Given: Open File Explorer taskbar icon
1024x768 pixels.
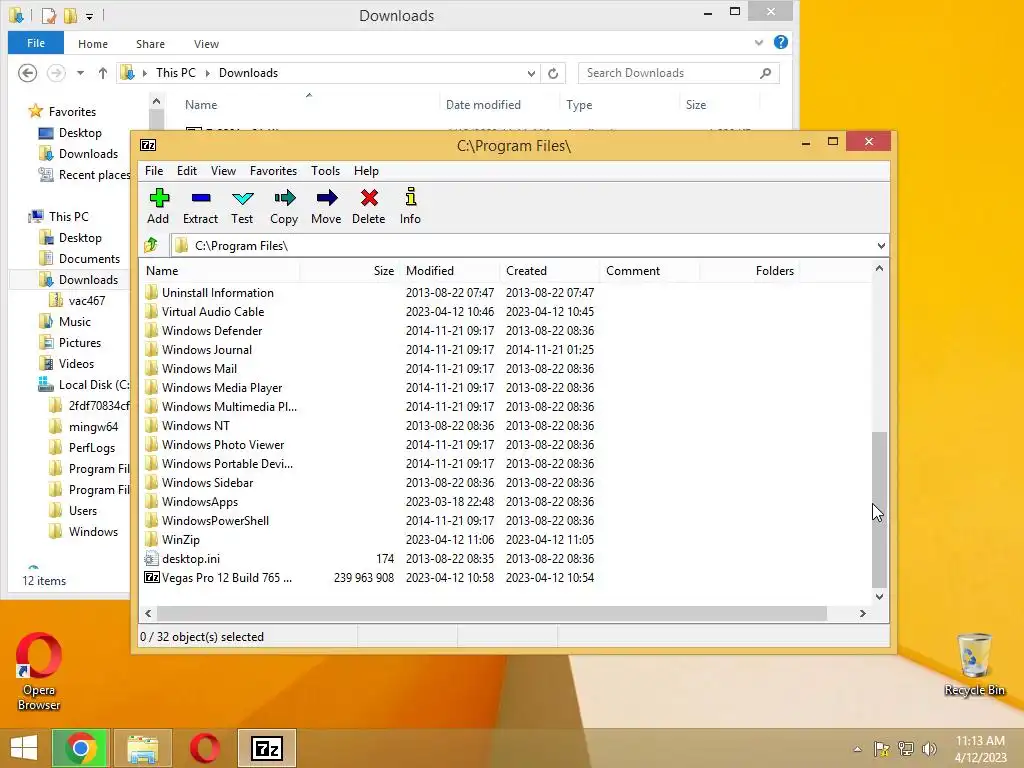Looking at the screenshot, I should pos(142,748).
